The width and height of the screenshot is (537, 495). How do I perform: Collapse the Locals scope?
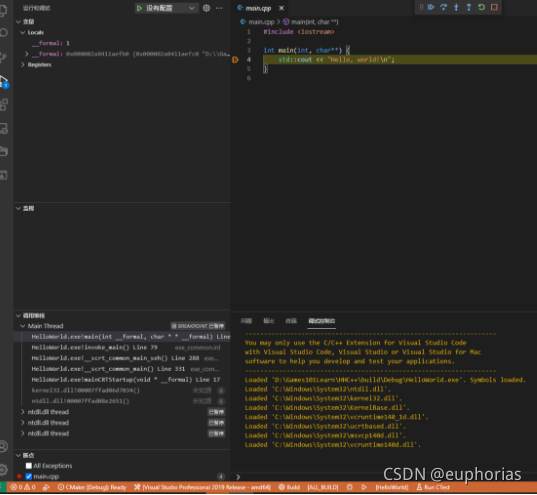point(23,32)
